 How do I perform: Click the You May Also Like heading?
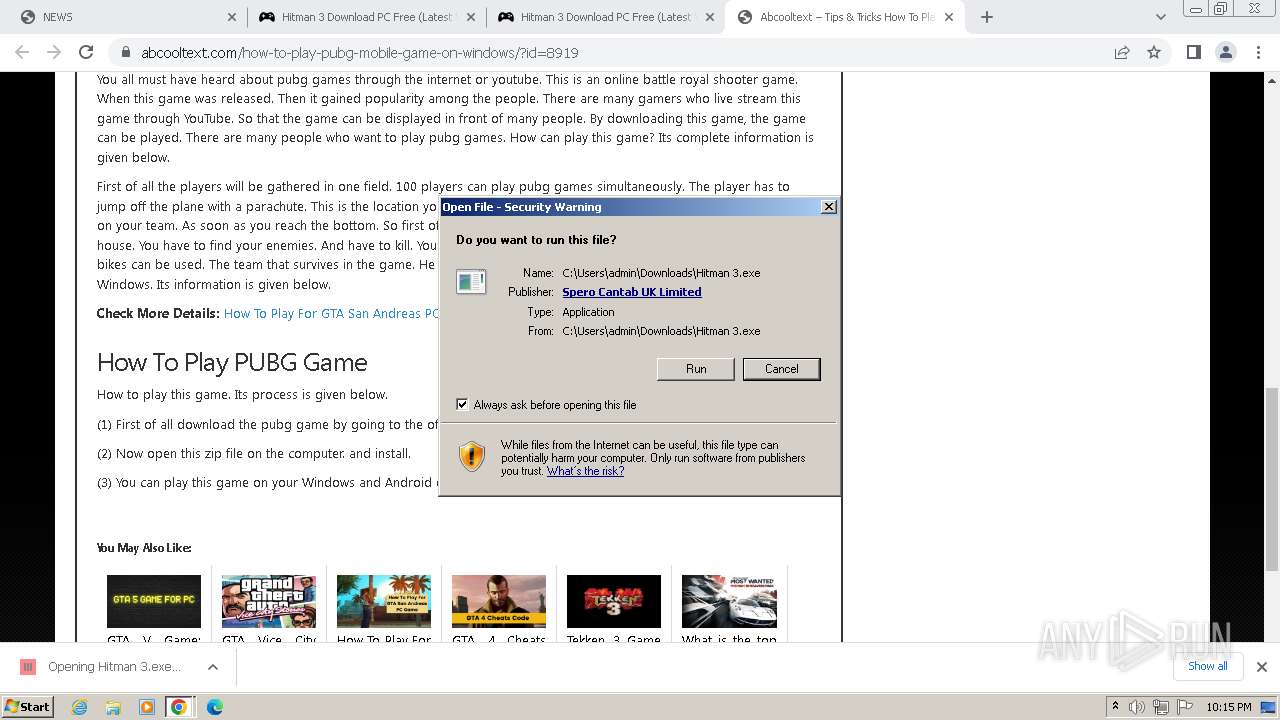144,548
